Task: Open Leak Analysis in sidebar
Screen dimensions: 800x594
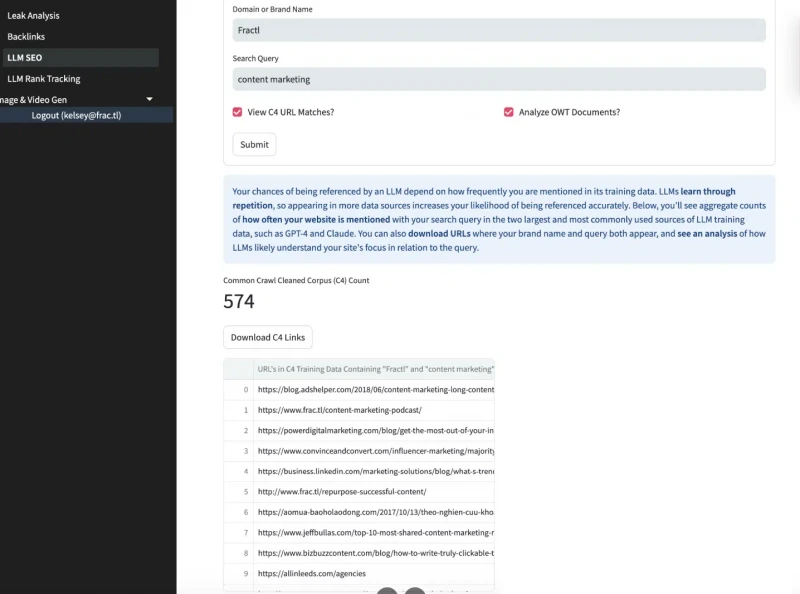Action: [x=33, y=16]
